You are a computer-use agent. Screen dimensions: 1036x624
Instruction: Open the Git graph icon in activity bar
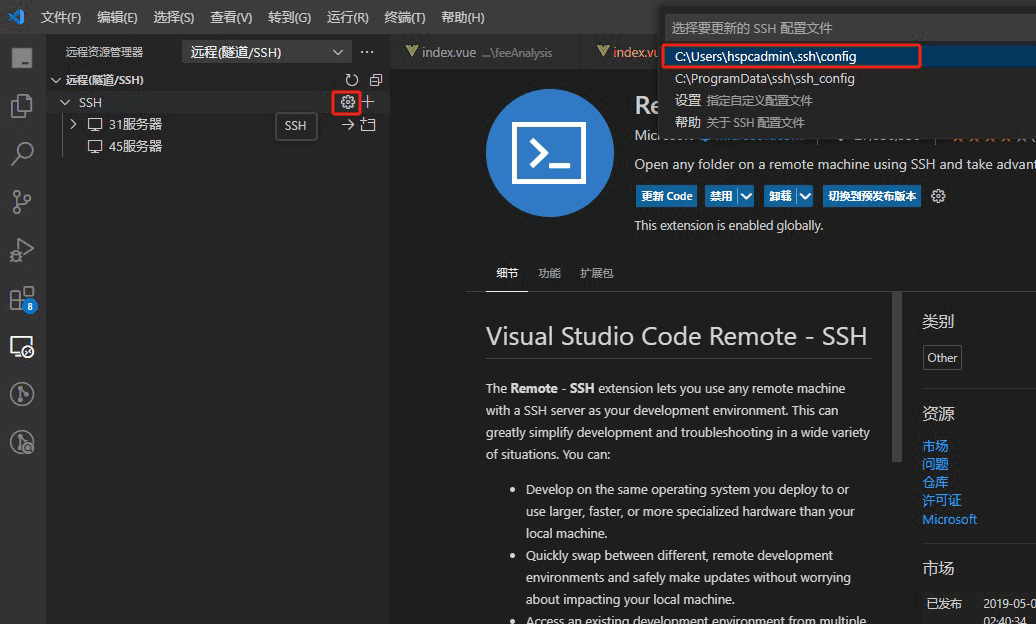[22, 394]
